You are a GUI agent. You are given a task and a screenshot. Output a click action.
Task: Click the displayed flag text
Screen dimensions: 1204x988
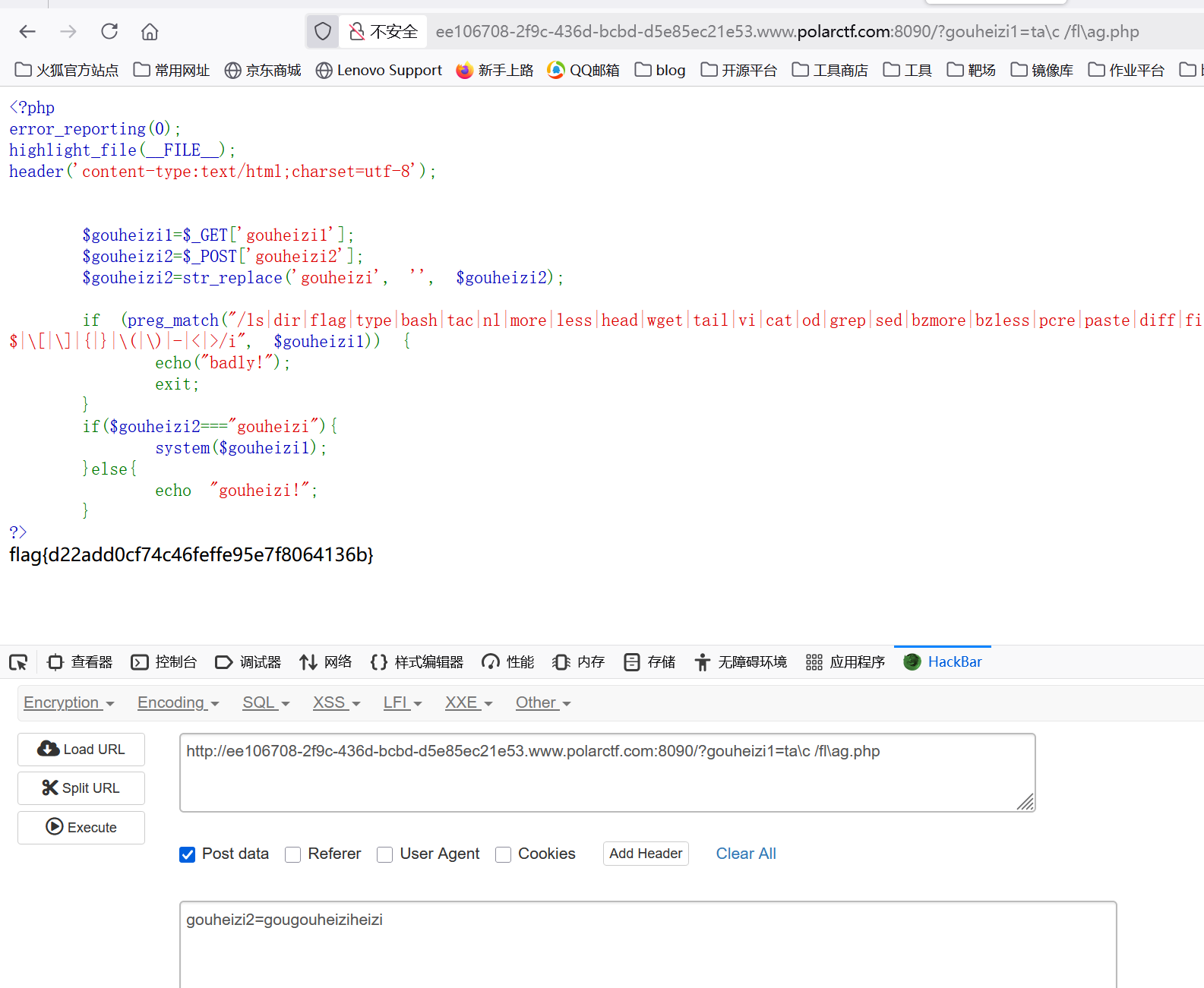pyautogui.click(x=191, y=554)
